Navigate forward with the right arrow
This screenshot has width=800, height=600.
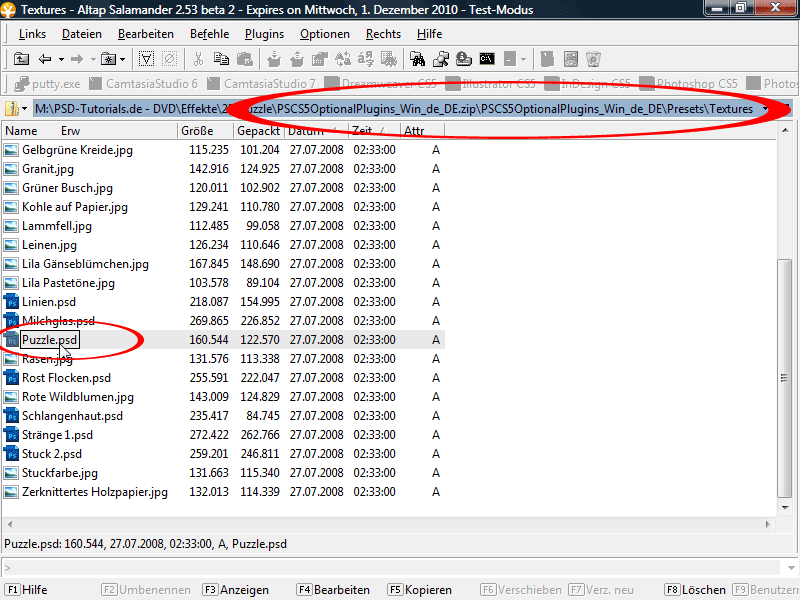point(77,59)
